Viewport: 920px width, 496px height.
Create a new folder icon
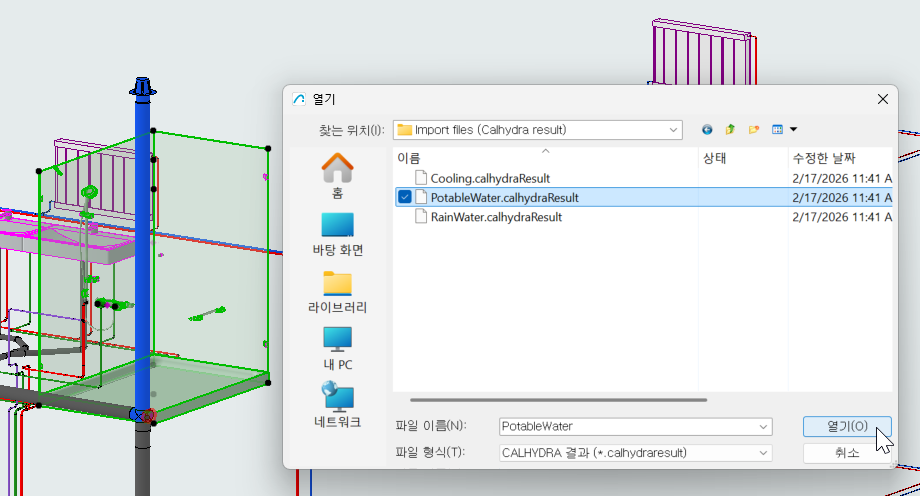pos(753,130)
